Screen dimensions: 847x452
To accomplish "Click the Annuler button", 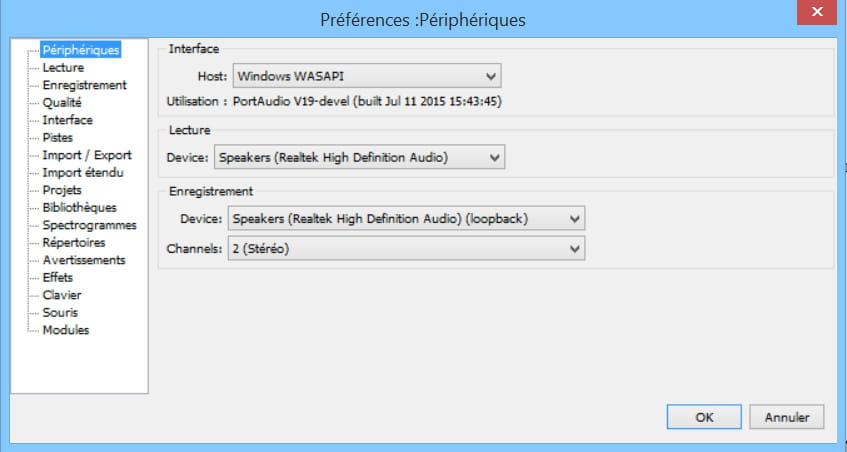I will (x=786, y=417).
